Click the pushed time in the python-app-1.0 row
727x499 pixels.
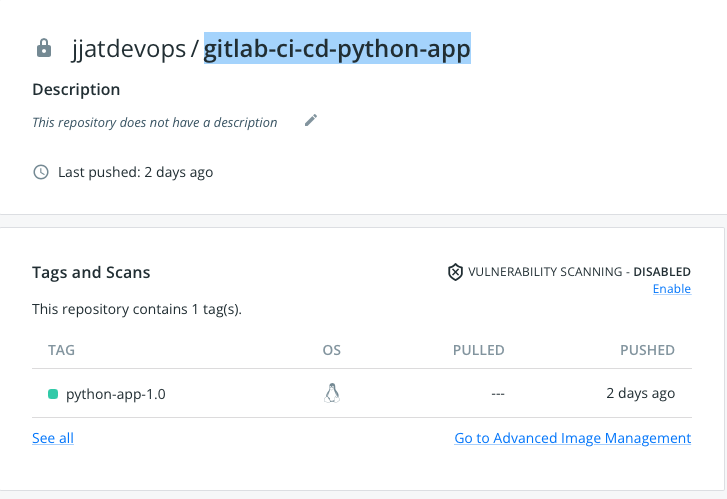tap(640, 394)
